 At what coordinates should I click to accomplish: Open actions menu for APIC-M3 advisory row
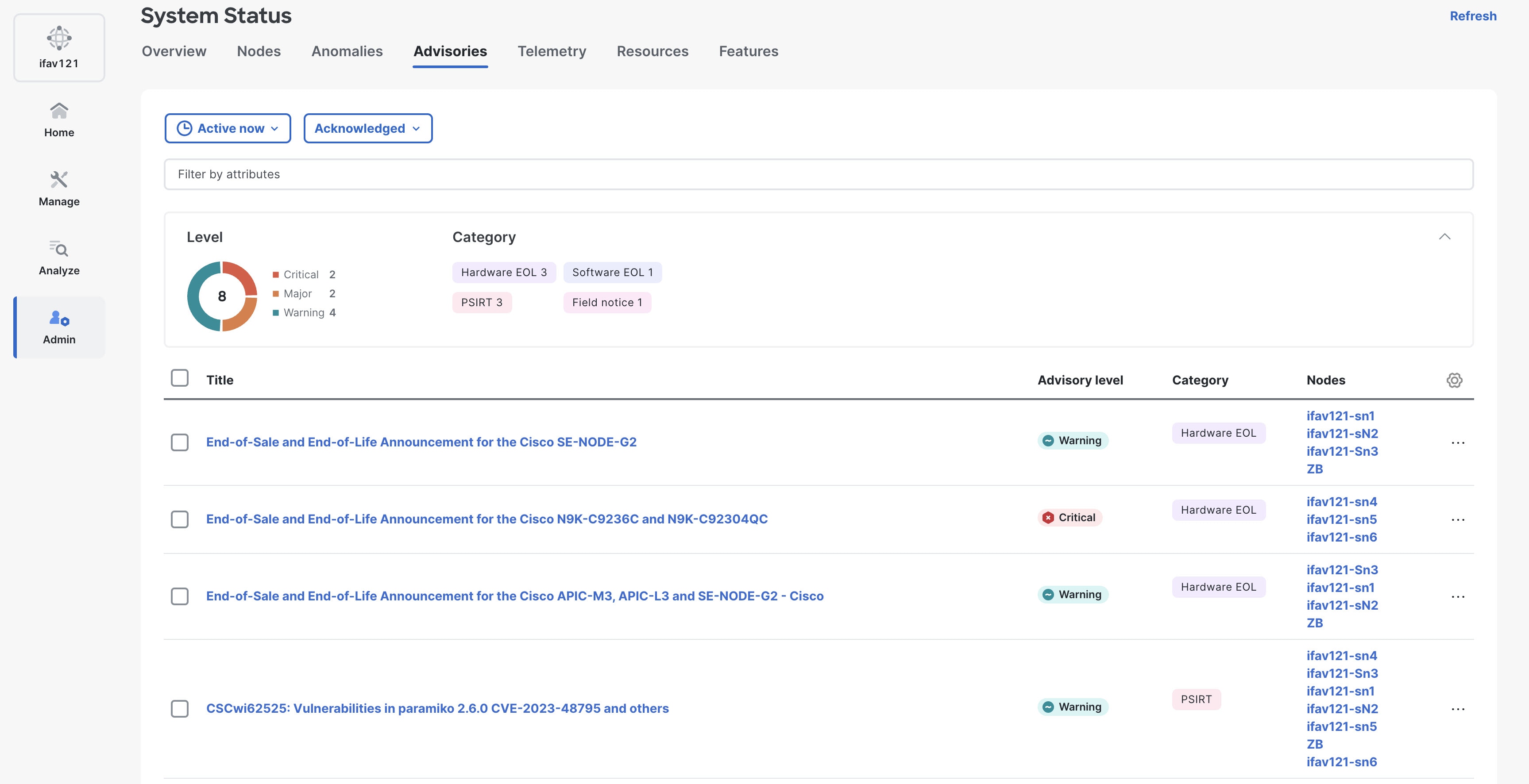pyautogui.click(x=1458, y=596)
